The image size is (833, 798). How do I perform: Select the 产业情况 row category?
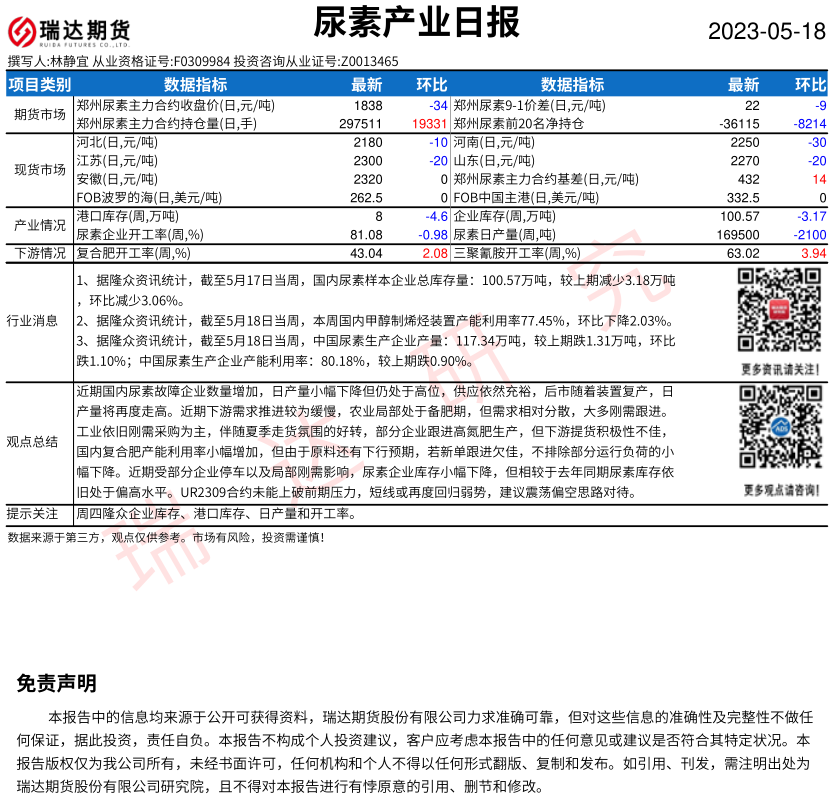coord(40,224)
